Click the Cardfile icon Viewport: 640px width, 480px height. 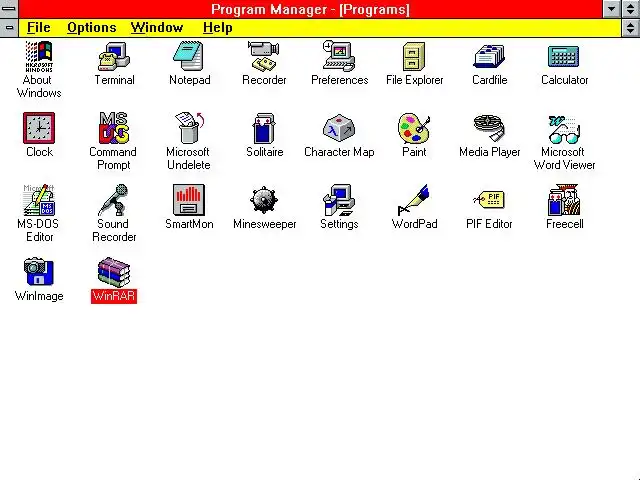click(x=489, y=56)
